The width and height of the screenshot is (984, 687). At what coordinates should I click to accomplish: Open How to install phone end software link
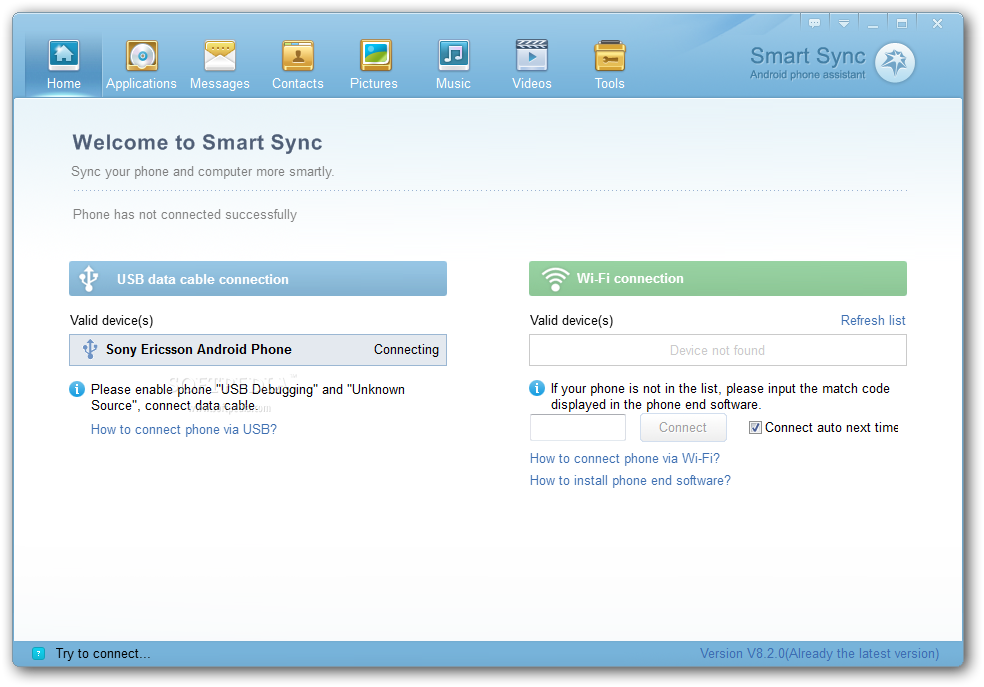click(630, 481)
